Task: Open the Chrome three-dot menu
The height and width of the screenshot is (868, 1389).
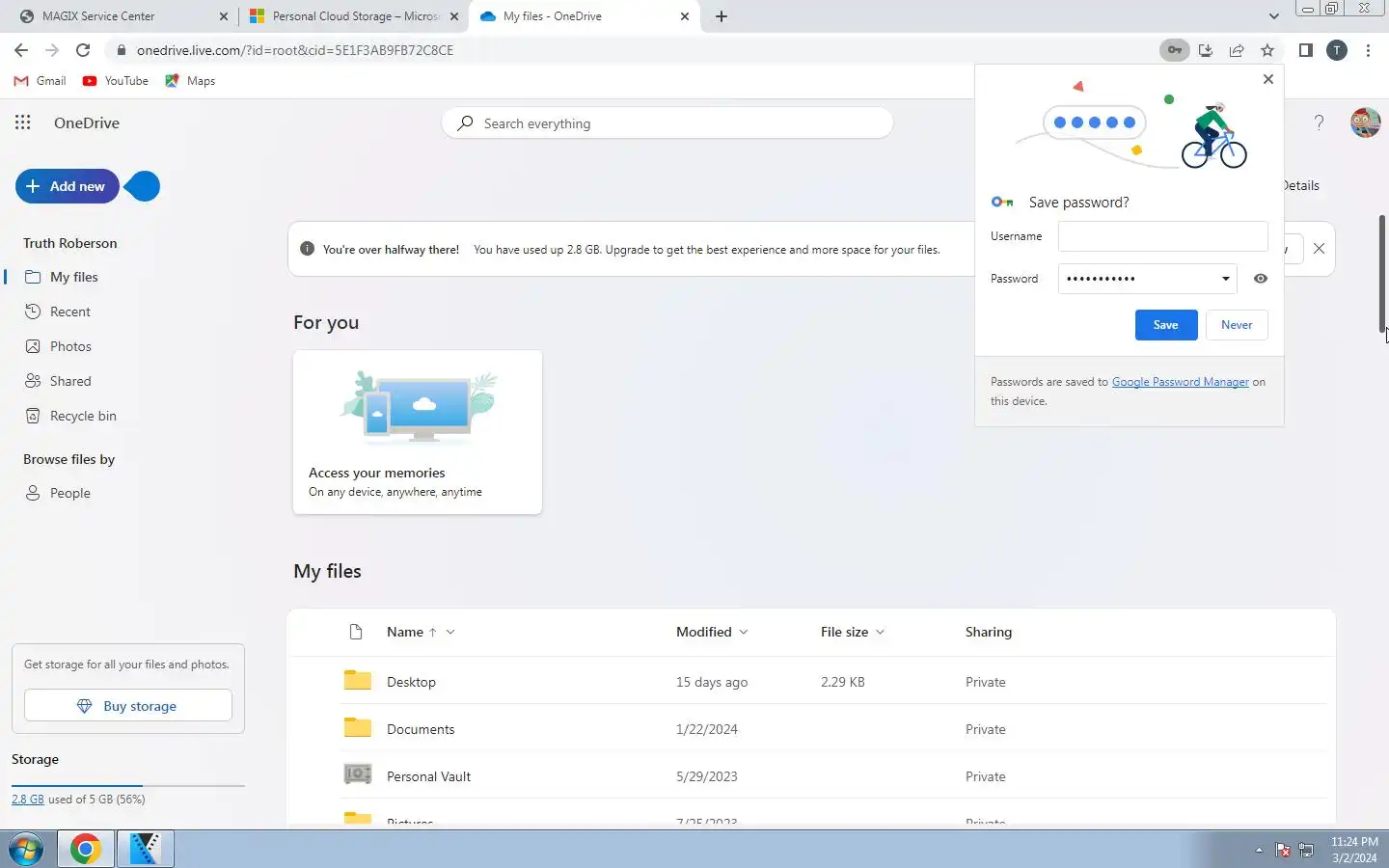Action: pyautogui.click(x=1368, y=50)
